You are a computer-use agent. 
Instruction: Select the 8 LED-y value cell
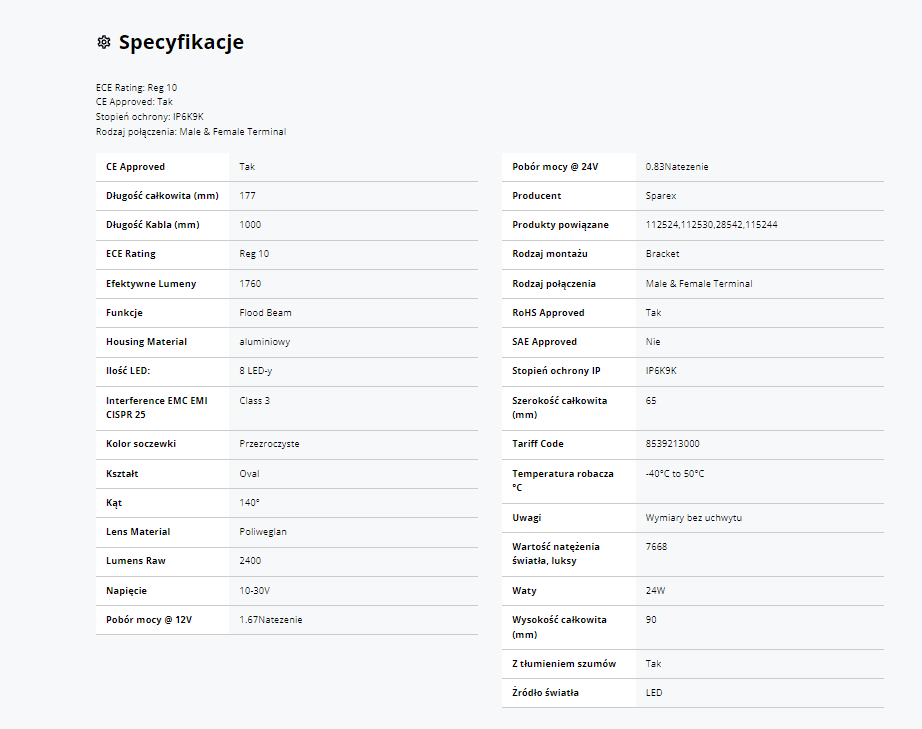(257, 371)
